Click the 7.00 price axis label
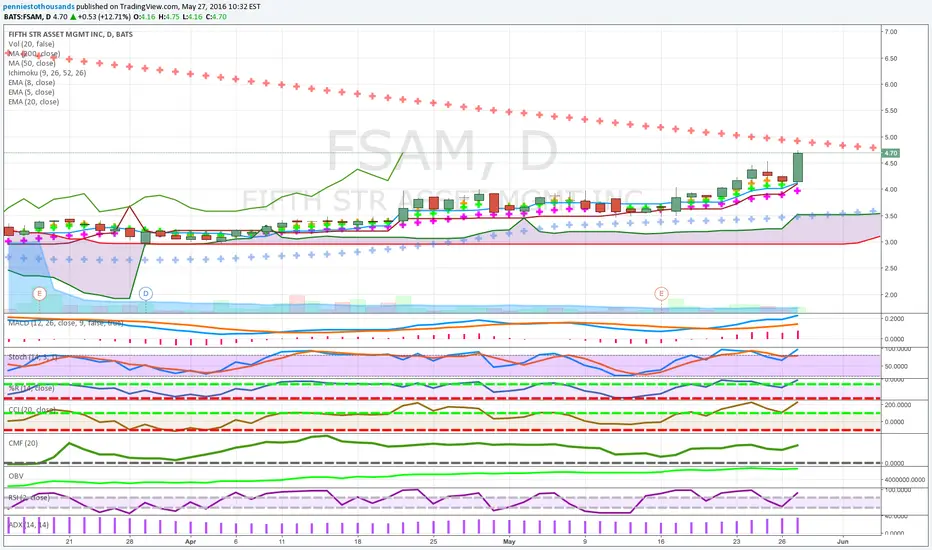This screenshot has width=932, height=550. [890, 32]
